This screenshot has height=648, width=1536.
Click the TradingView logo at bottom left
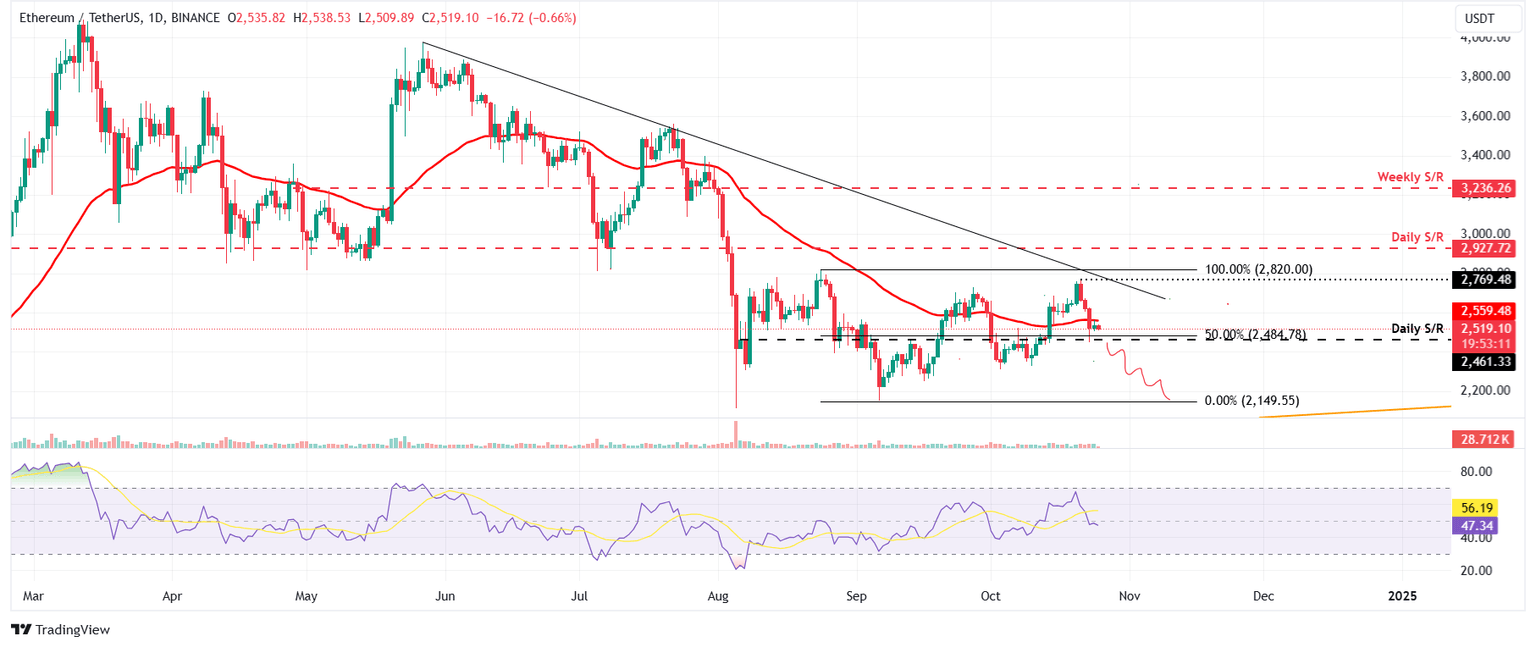[x=60, y=630]
